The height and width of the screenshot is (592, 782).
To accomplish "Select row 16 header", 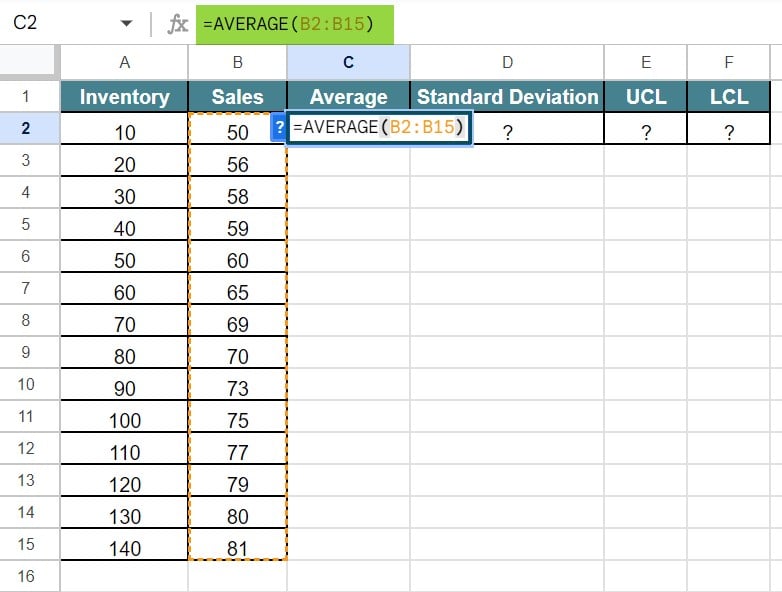I will (x=26, y=576).
